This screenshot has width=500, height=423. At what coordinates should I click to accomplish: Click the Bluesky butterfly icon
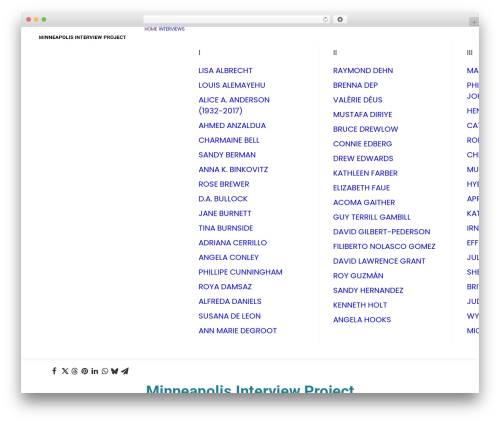114,371
